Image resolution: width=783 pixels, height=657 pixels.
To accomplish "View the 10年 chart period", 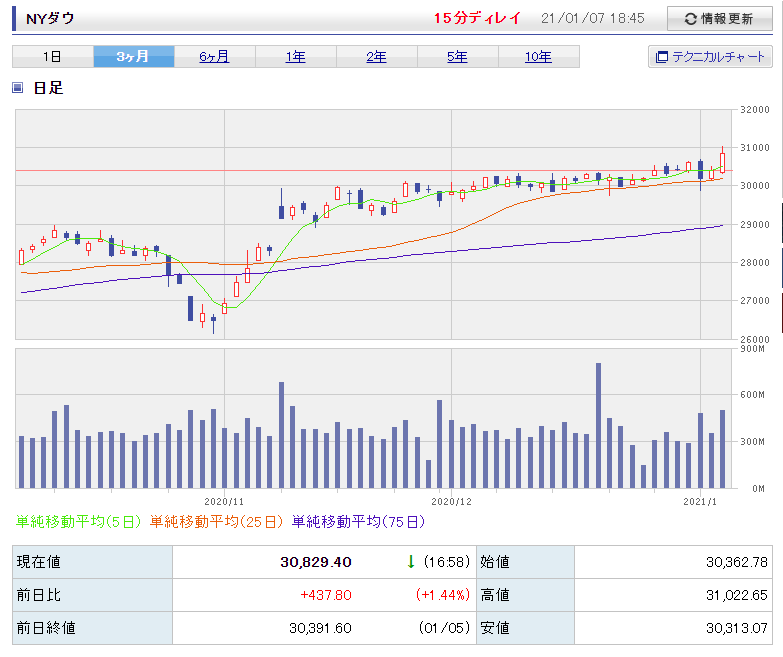I will coord(538,57).
